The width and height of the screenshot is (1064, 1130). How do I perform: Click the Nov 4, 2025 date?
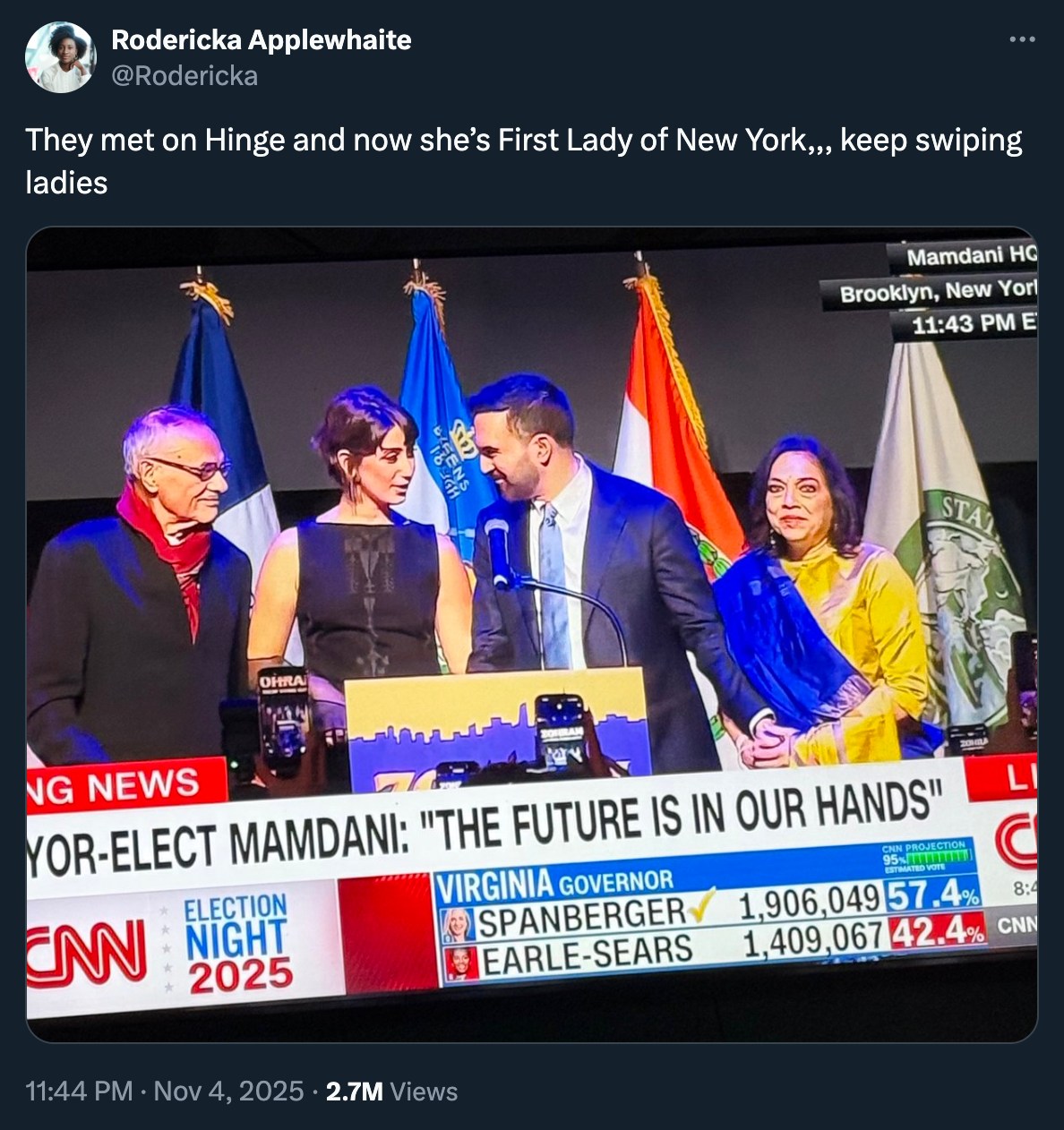[229, 1091]
